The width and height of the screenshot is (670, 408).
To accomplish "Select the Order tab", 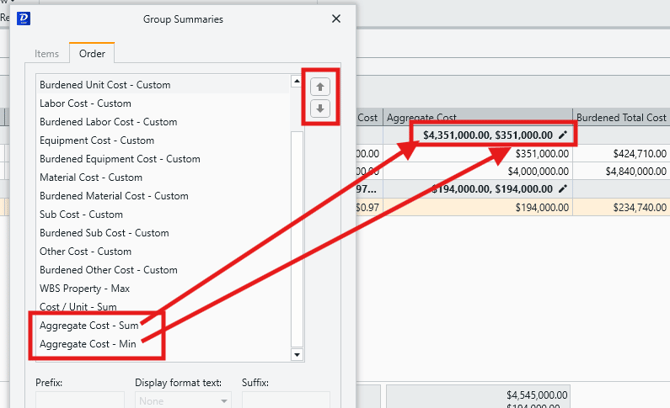I will tap(92, 54).
